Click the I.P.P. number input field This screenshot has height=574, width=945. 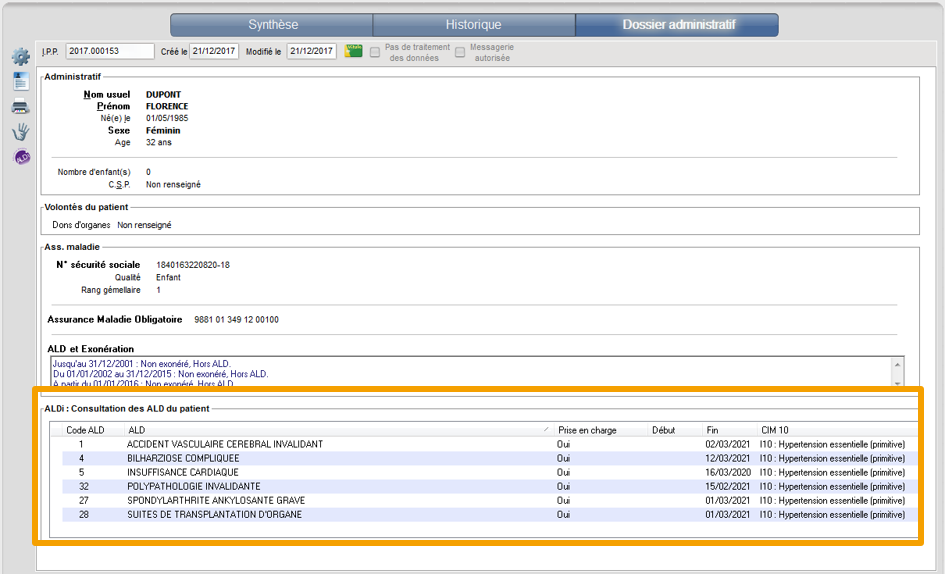110,52
